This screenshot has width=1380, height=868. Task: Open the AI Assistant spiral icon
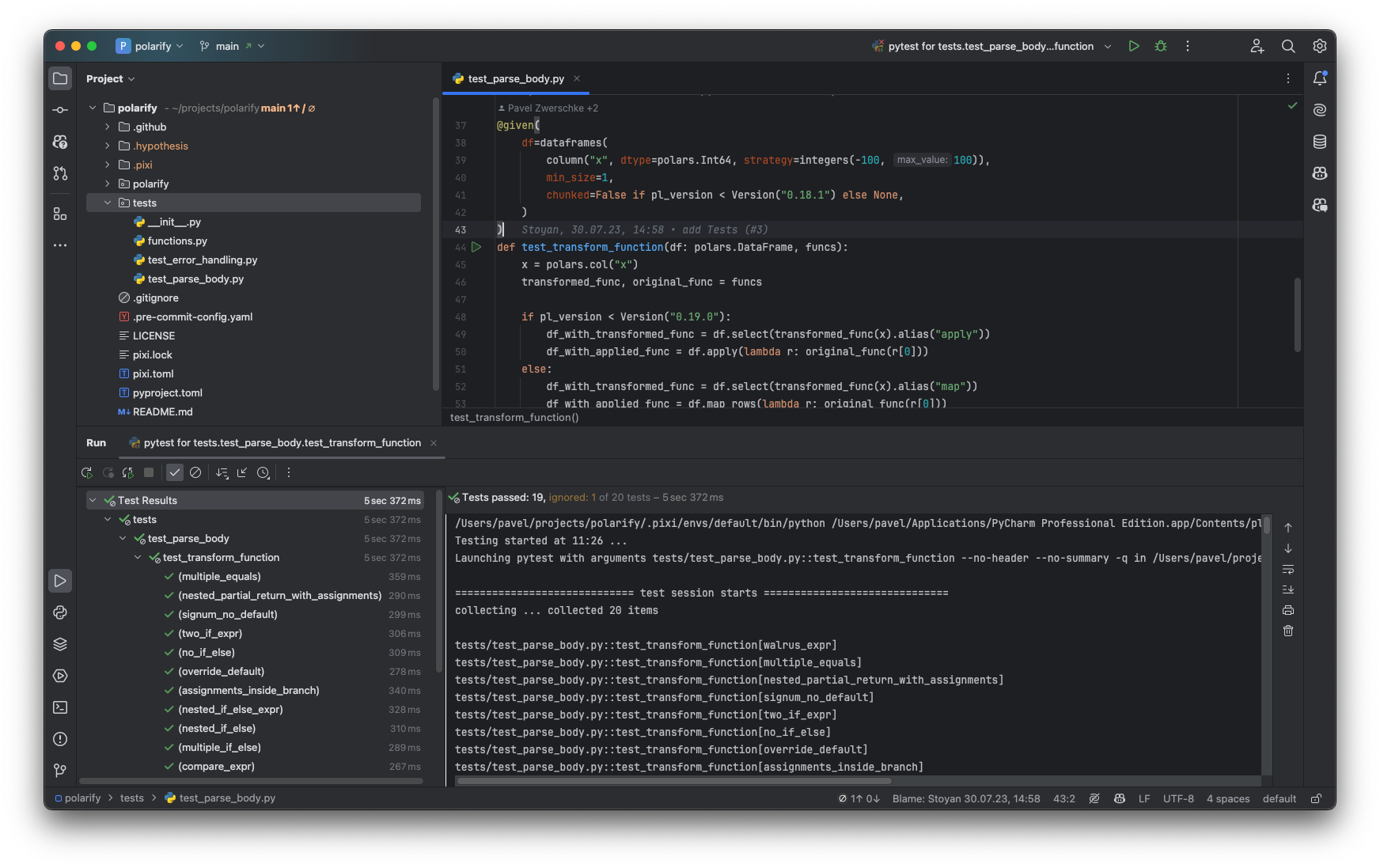tap(1320, 110)
